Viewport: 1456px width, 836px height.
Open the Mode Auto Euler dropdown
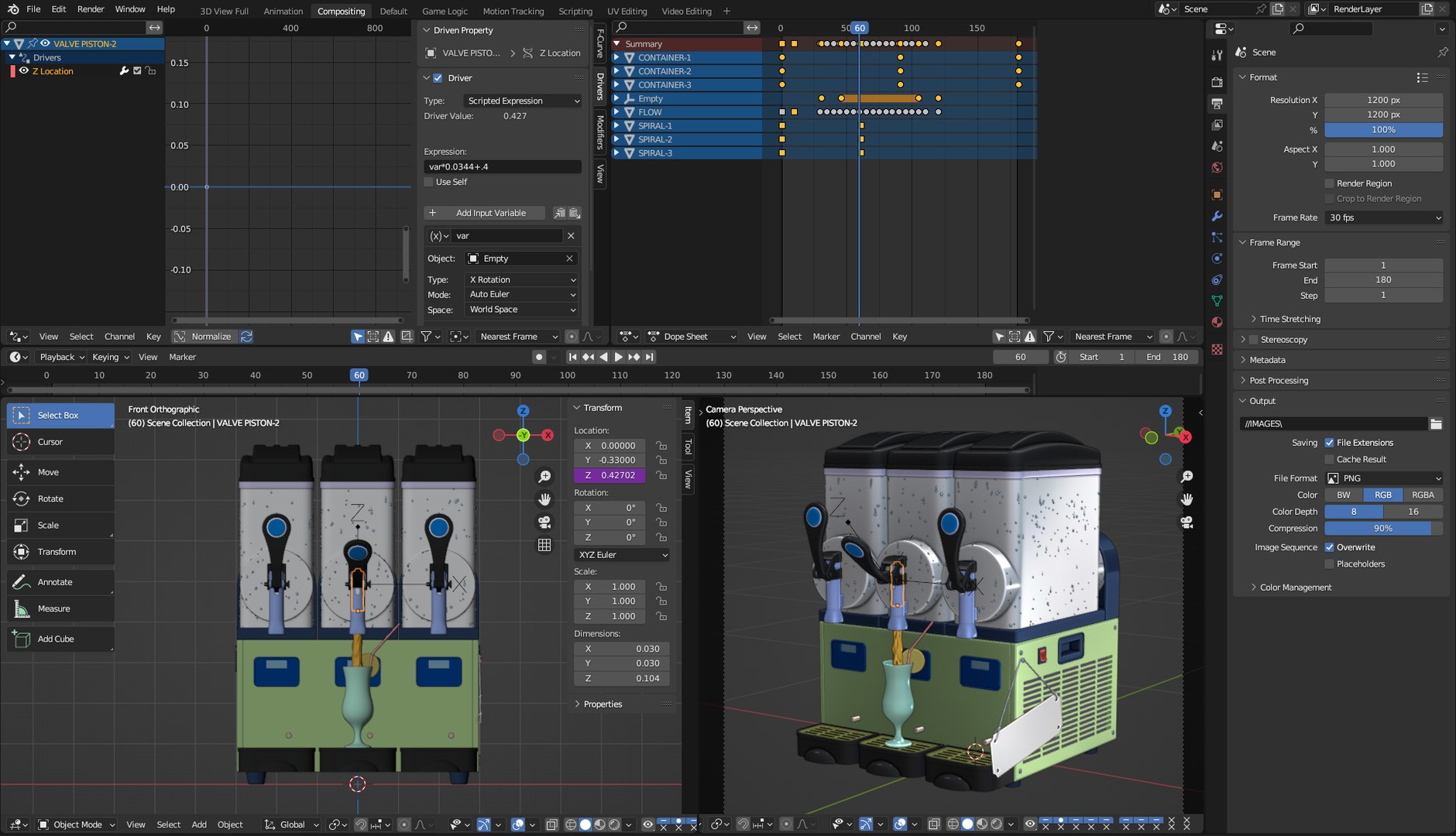(x=522, y=294)
